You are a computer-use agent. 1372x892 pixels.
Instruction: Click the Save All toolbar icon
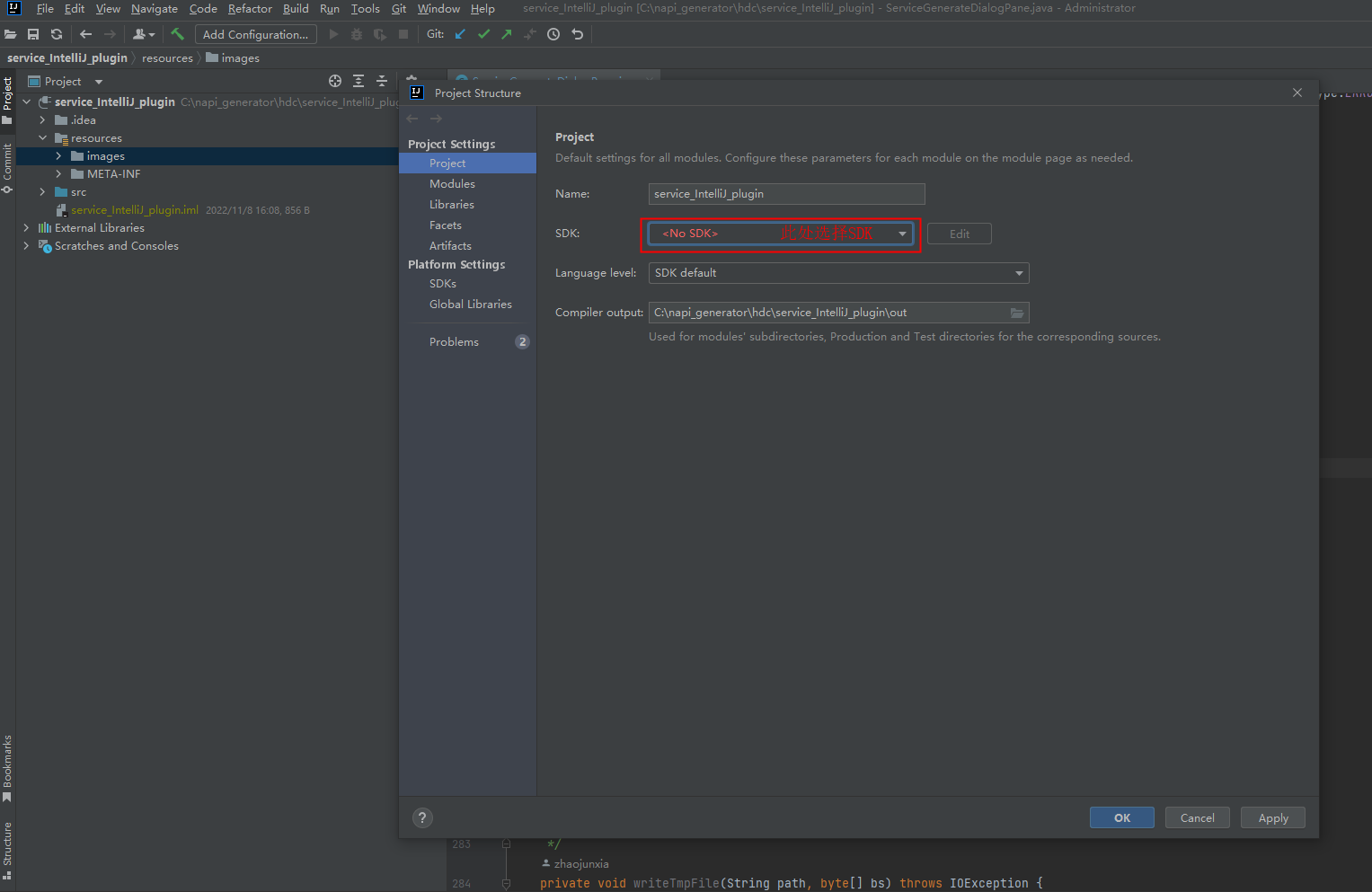[x=33, y=34]
